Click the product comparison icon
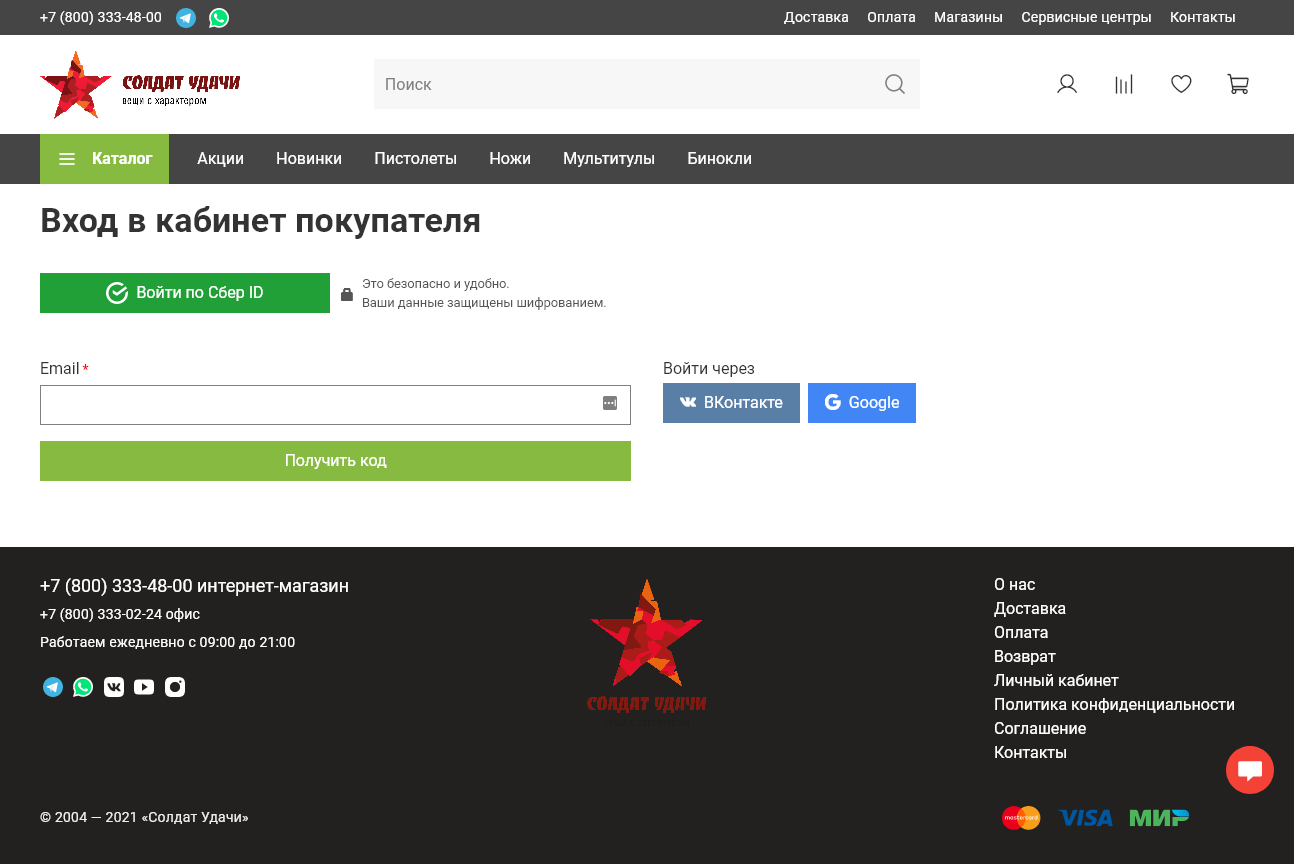 click(1123, 84)
